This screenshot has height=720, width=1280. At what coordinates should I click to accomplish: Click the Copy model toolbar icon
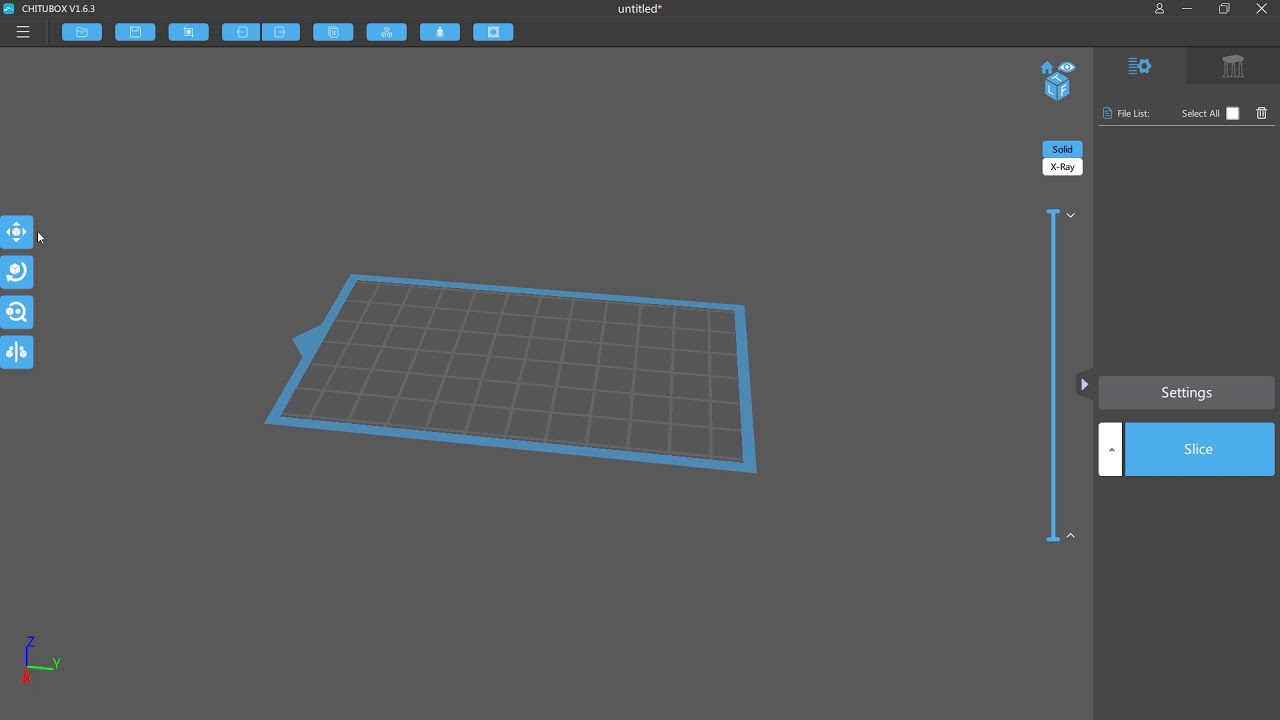click(334, 32)
